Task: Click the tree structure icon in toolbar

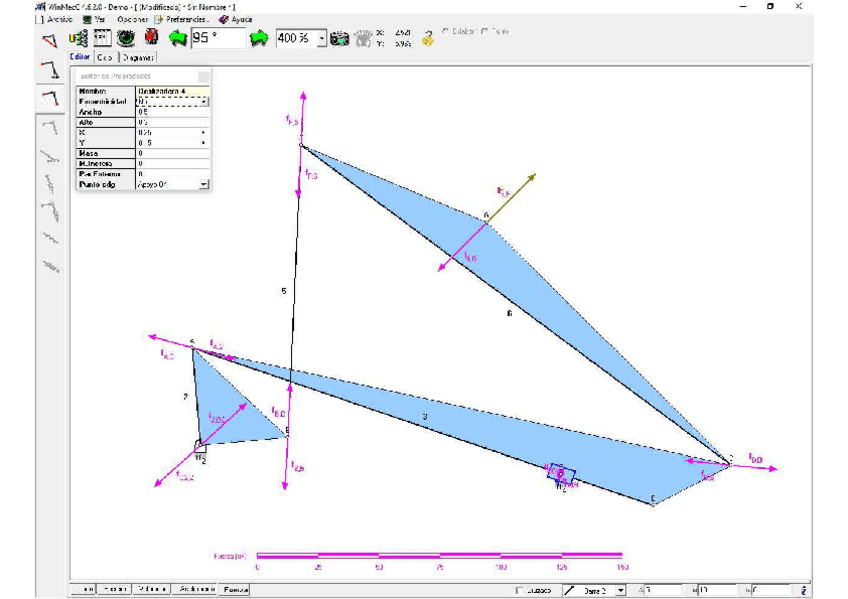Action: click(78, 38)
